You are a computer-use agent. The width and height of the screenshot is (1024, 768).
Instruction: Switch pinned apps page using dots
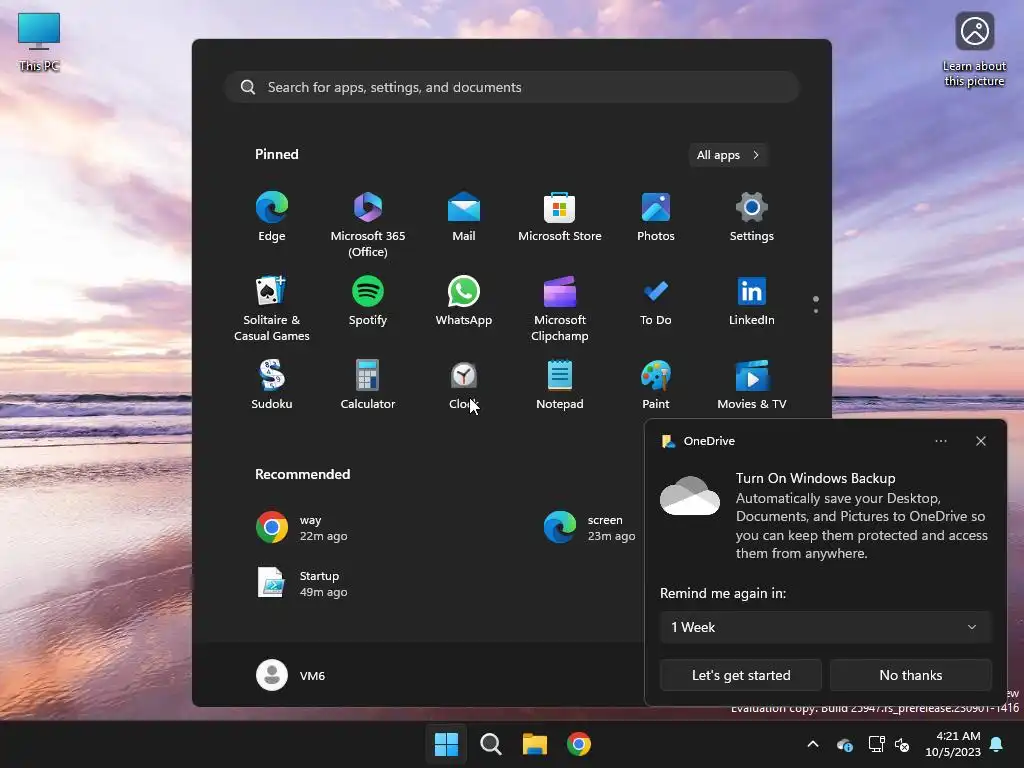[816, 304]
